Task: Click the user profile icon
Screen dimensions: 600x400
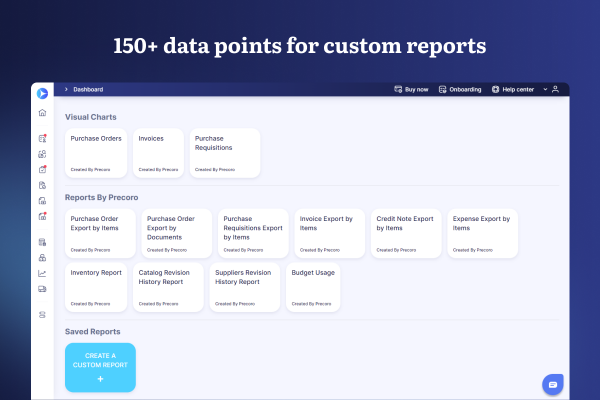Action: point(555,89)
